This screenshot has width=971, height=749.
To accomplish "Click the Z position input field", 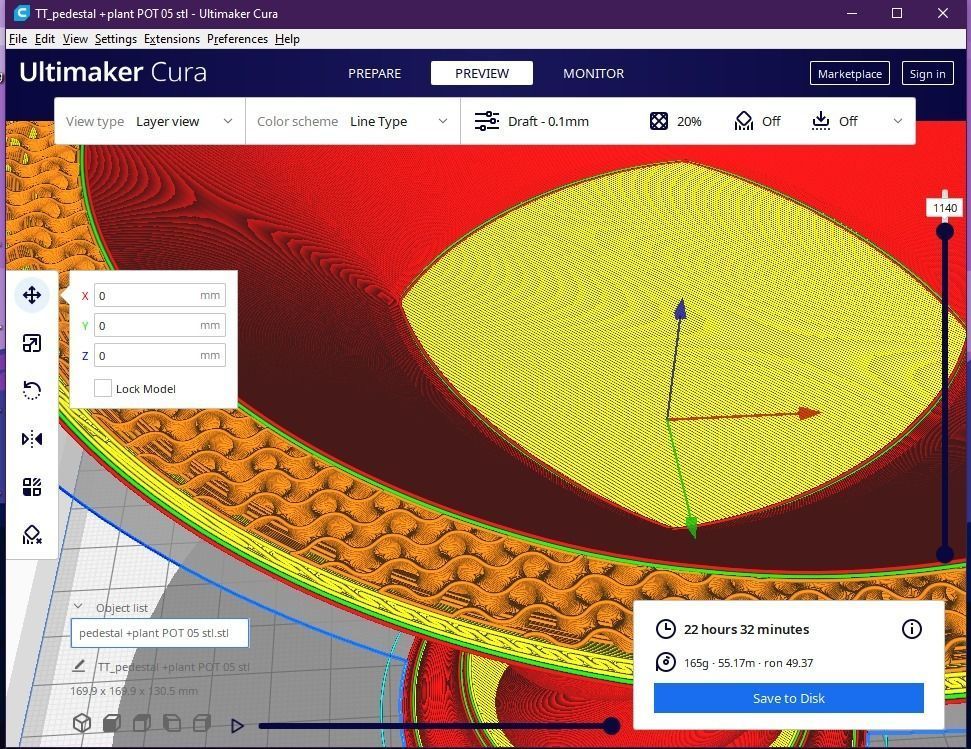I will (x=160, y=355).
